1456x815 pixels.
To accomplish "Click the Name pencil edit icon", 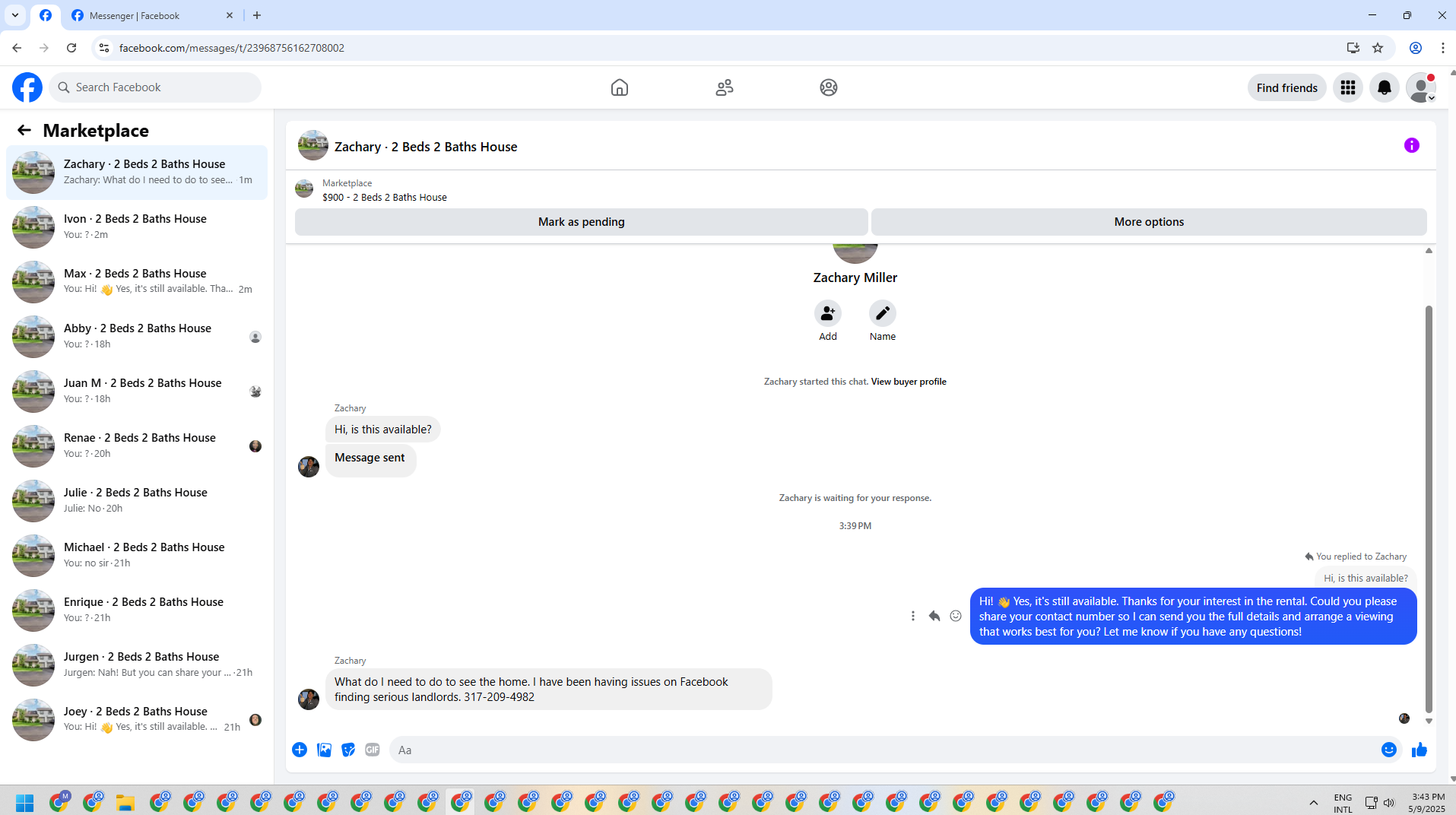I will click(x=883, y=313).
